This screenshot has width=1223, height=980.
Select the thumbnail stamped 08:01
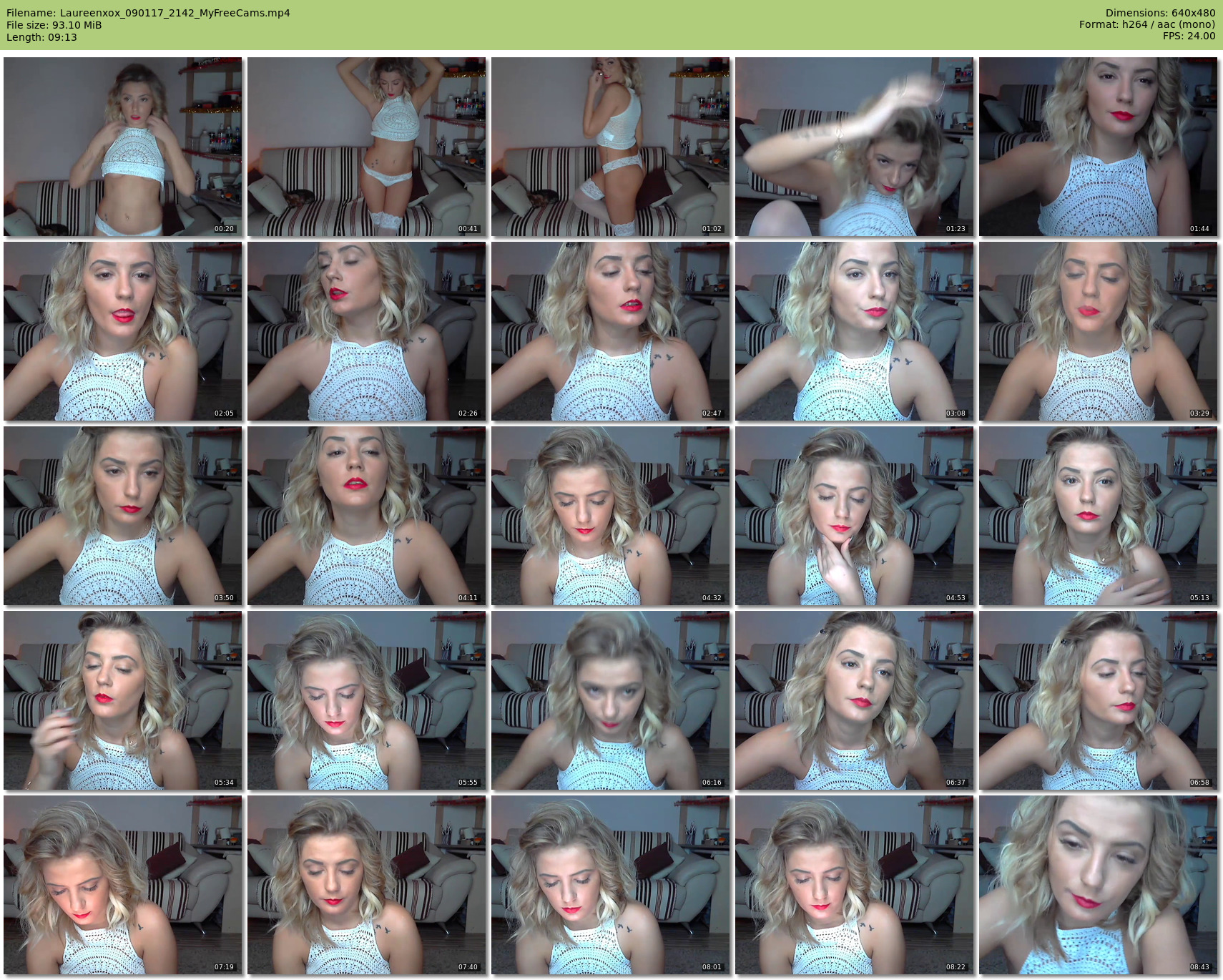[610, 885]
